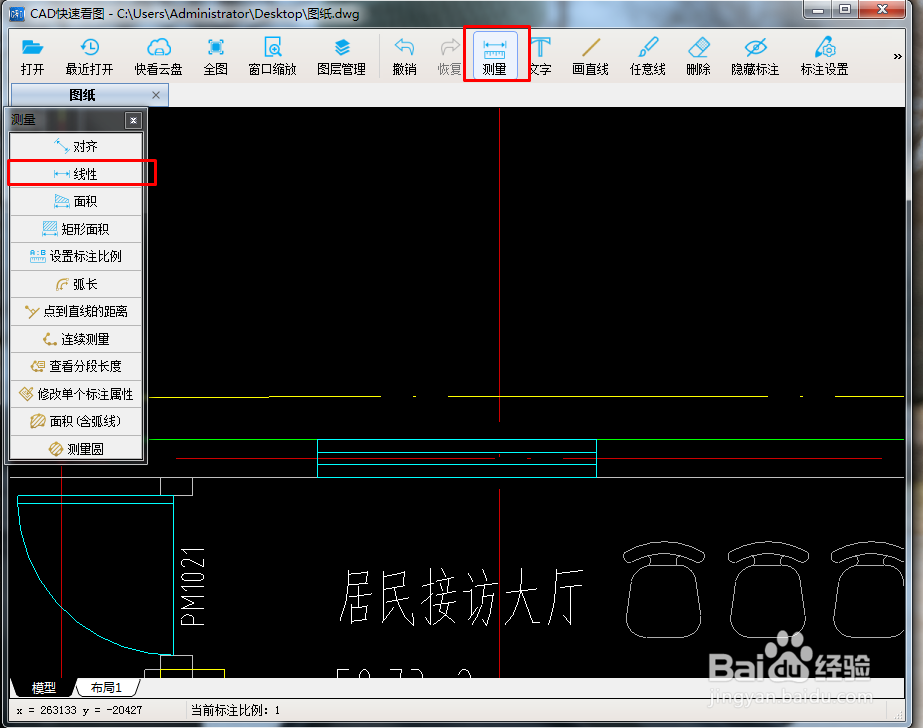Click the cyan rectangle window block
The height and width of the screenshot is (728, 923).
point(457,458)
